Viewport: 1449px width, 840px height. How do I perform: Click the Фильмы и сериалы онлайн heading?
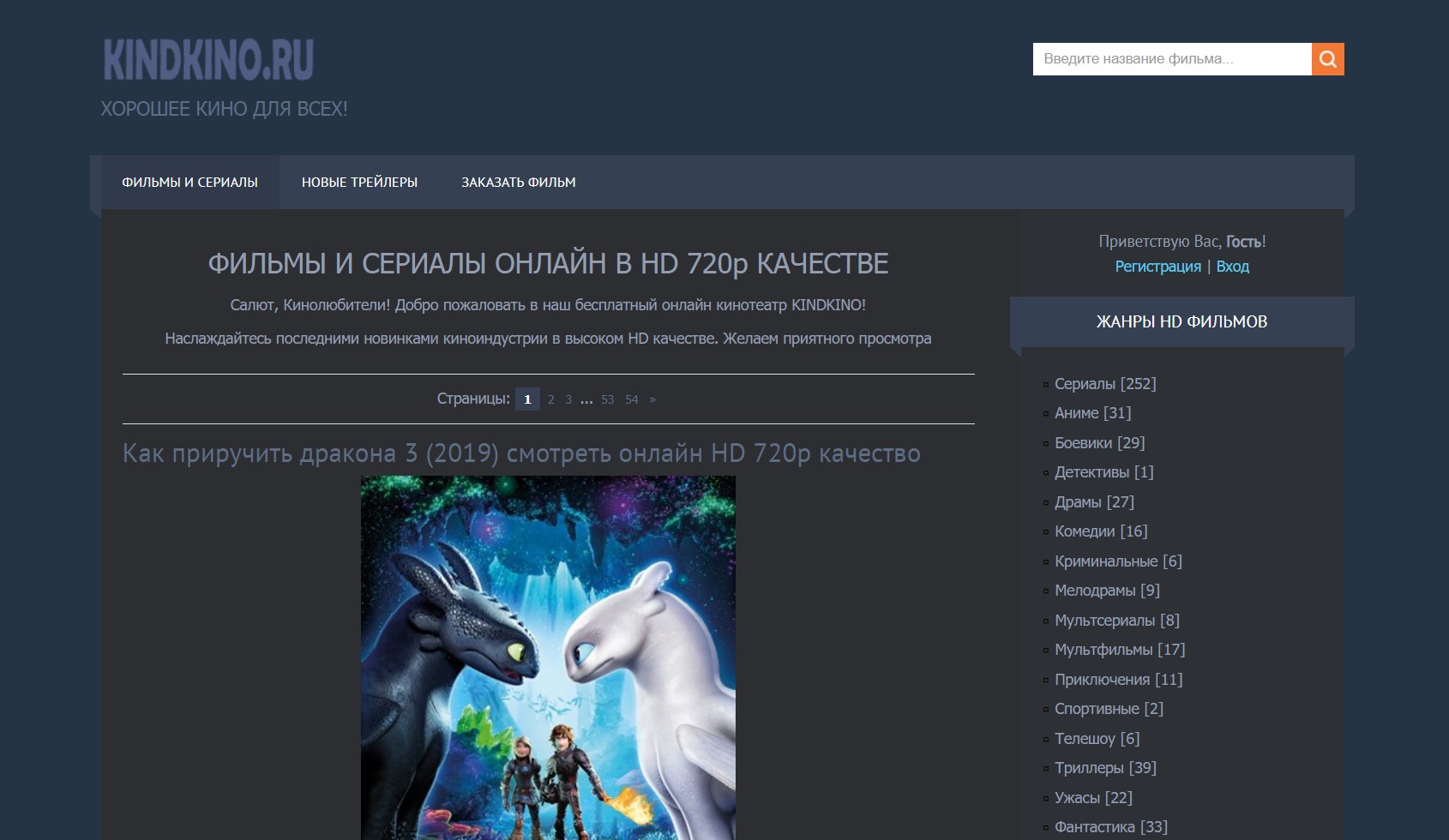548,263
